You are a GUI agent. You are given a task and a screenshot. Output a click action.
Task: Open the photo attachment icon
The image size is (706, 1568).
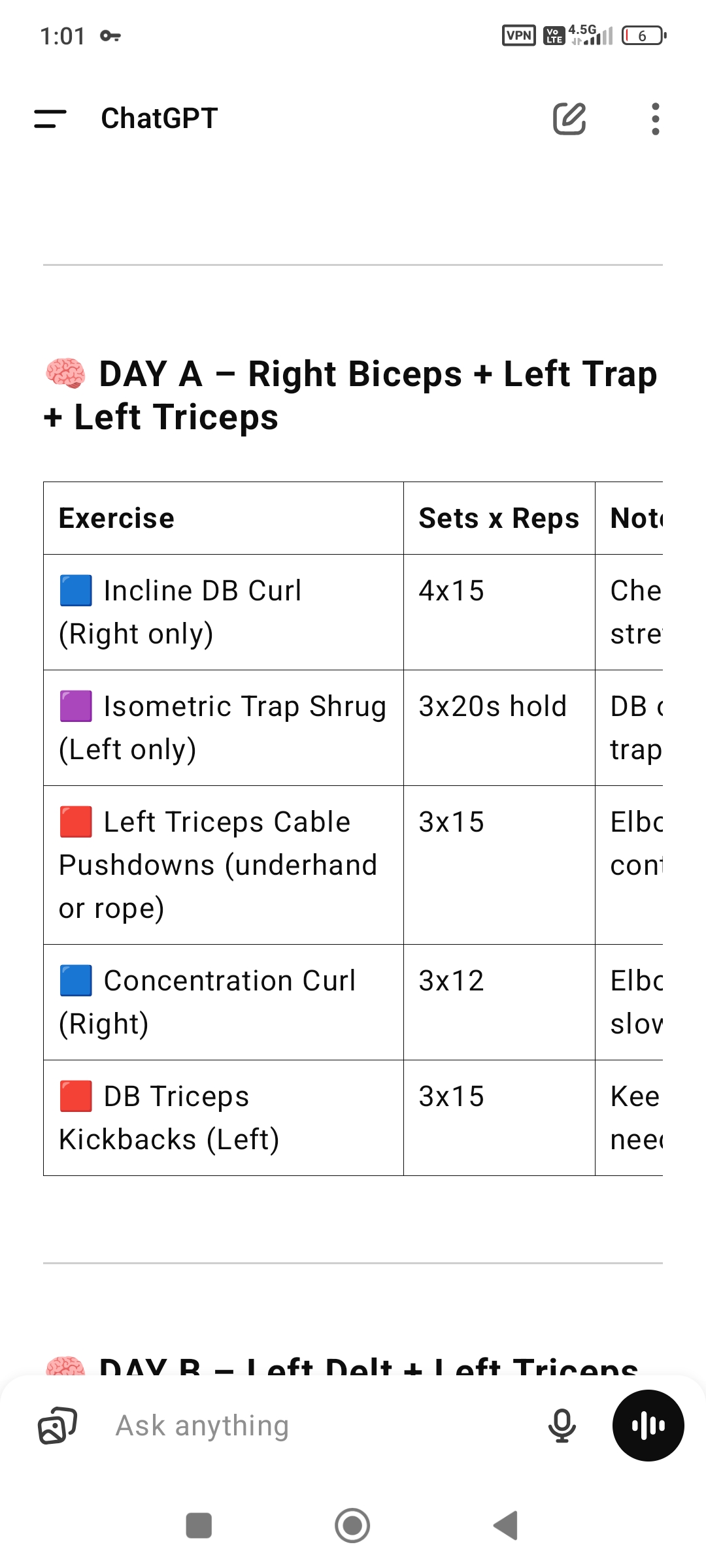58,1426
